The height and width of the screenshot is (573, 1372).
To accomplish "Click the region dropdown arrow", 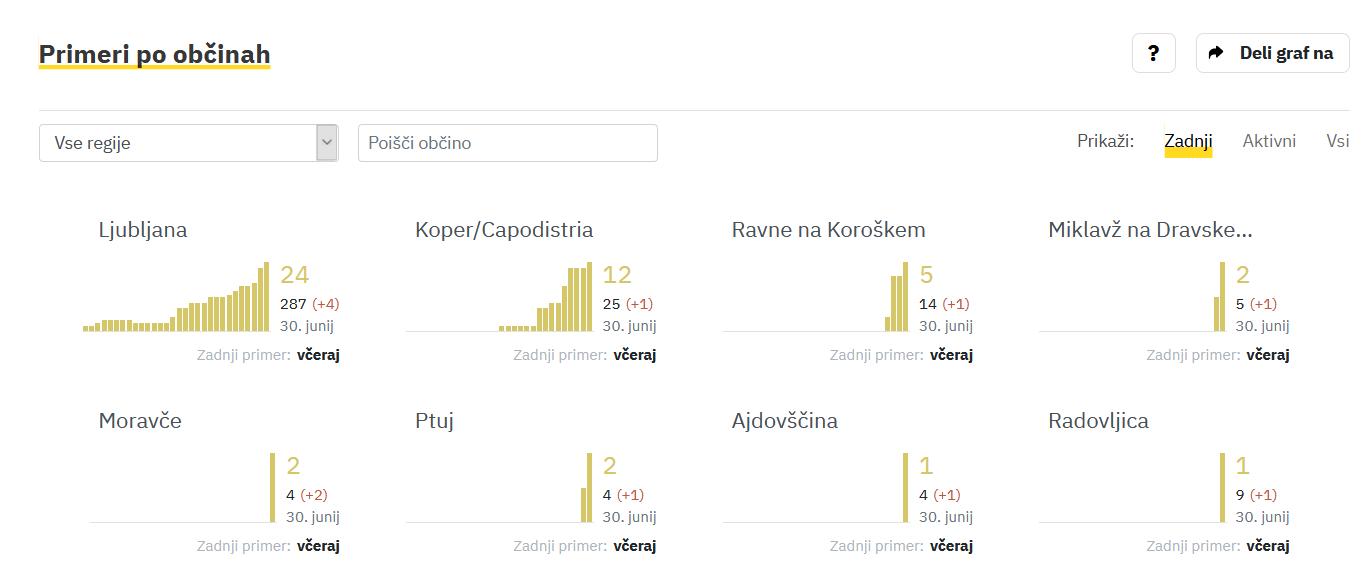I will tap(327, 143).
